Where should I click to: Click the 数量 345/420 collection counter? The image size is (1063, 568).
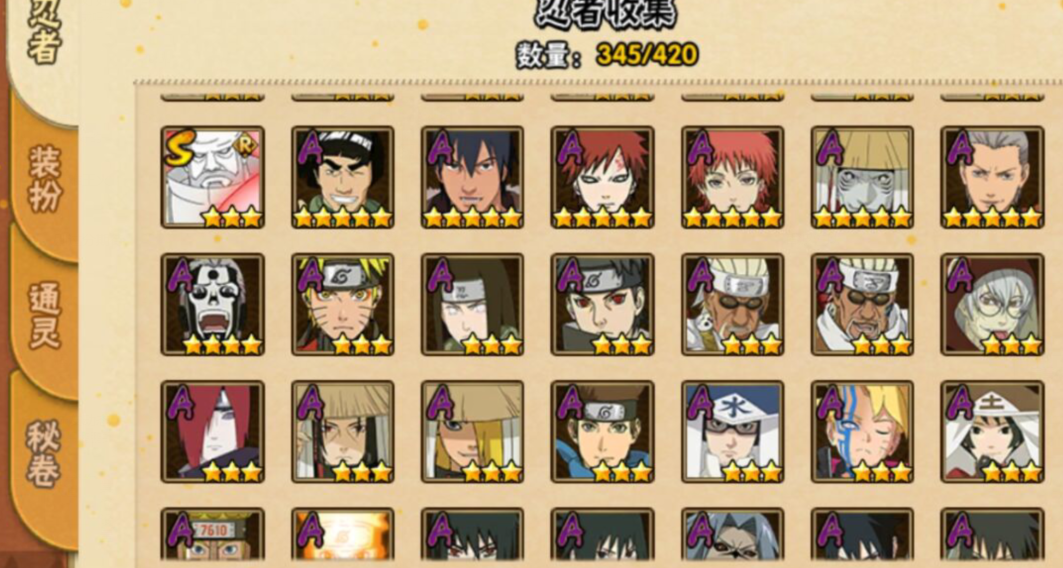607,55
